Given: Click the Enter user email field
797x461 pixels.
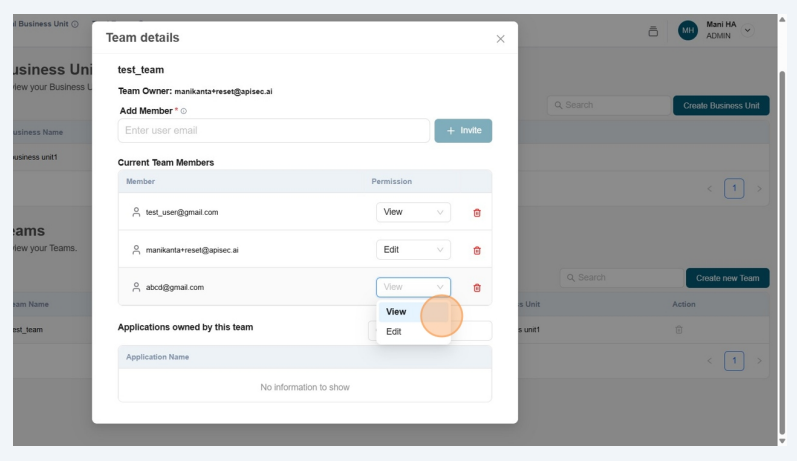Looking at the screenshot, I should (x=273, y=131).
